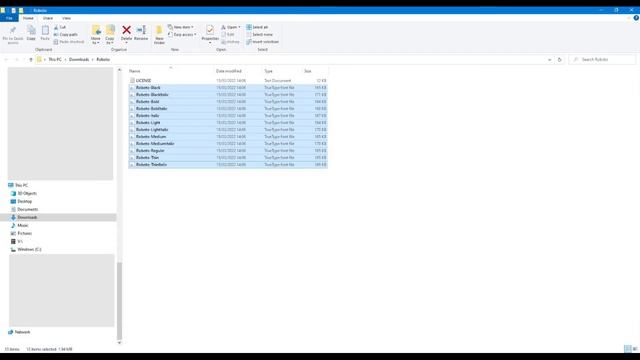Click Select none in the ribbon

tap(260, 35)
